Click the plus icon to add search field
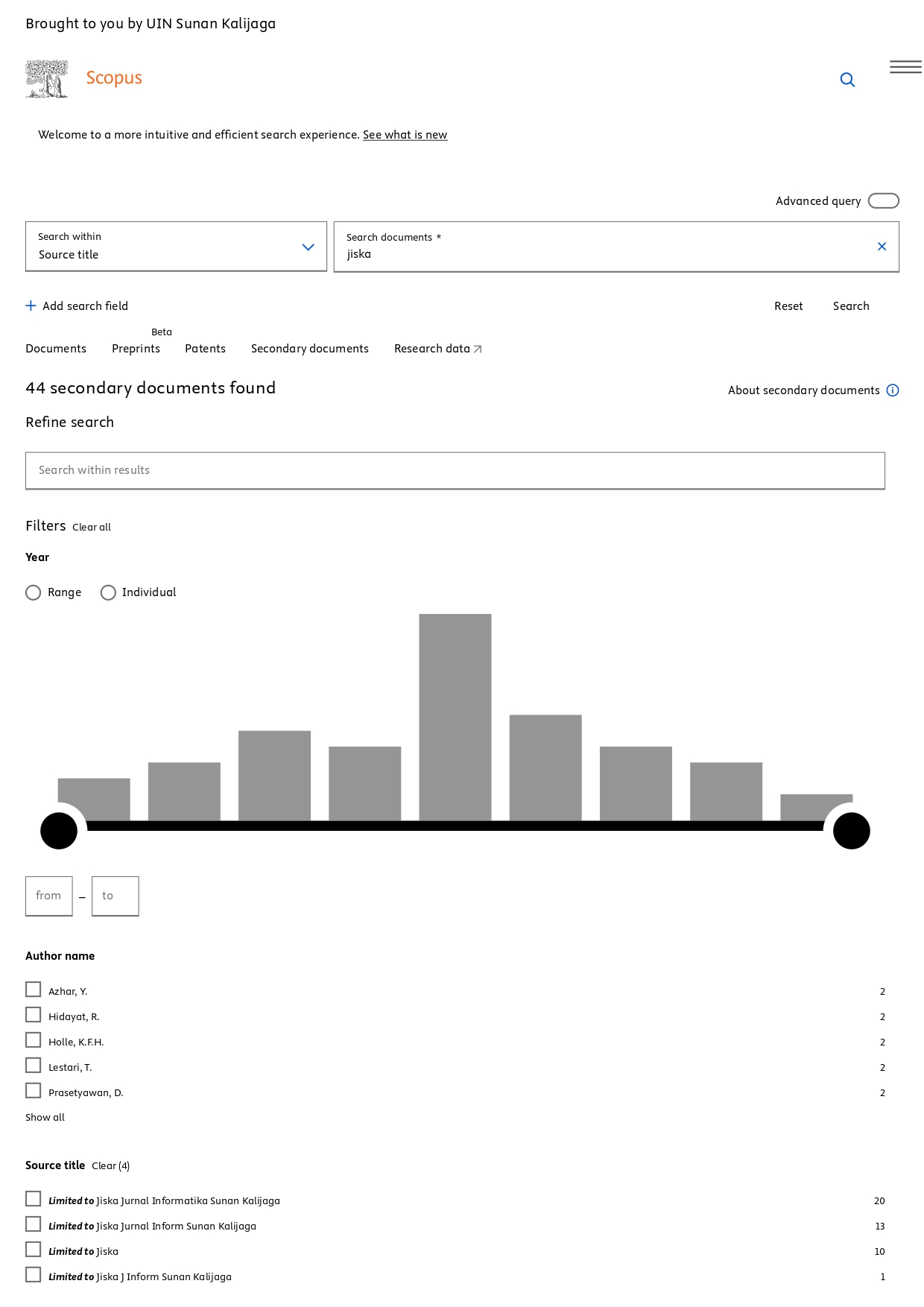The width and height of the screenshot is (924, 1307). (31, 306)
